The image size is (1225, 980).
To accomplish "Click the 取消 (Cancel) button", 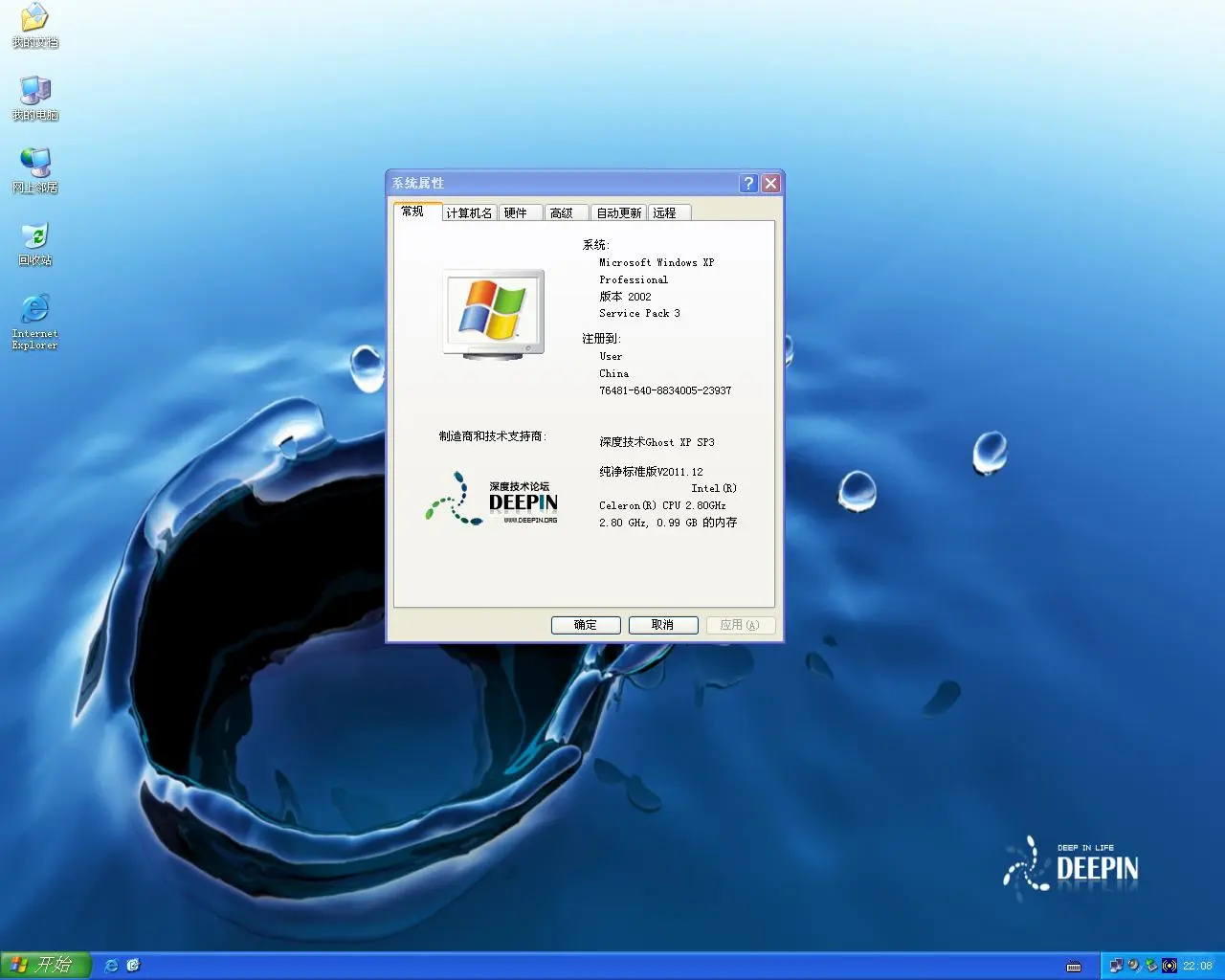I will click(662, 625).
